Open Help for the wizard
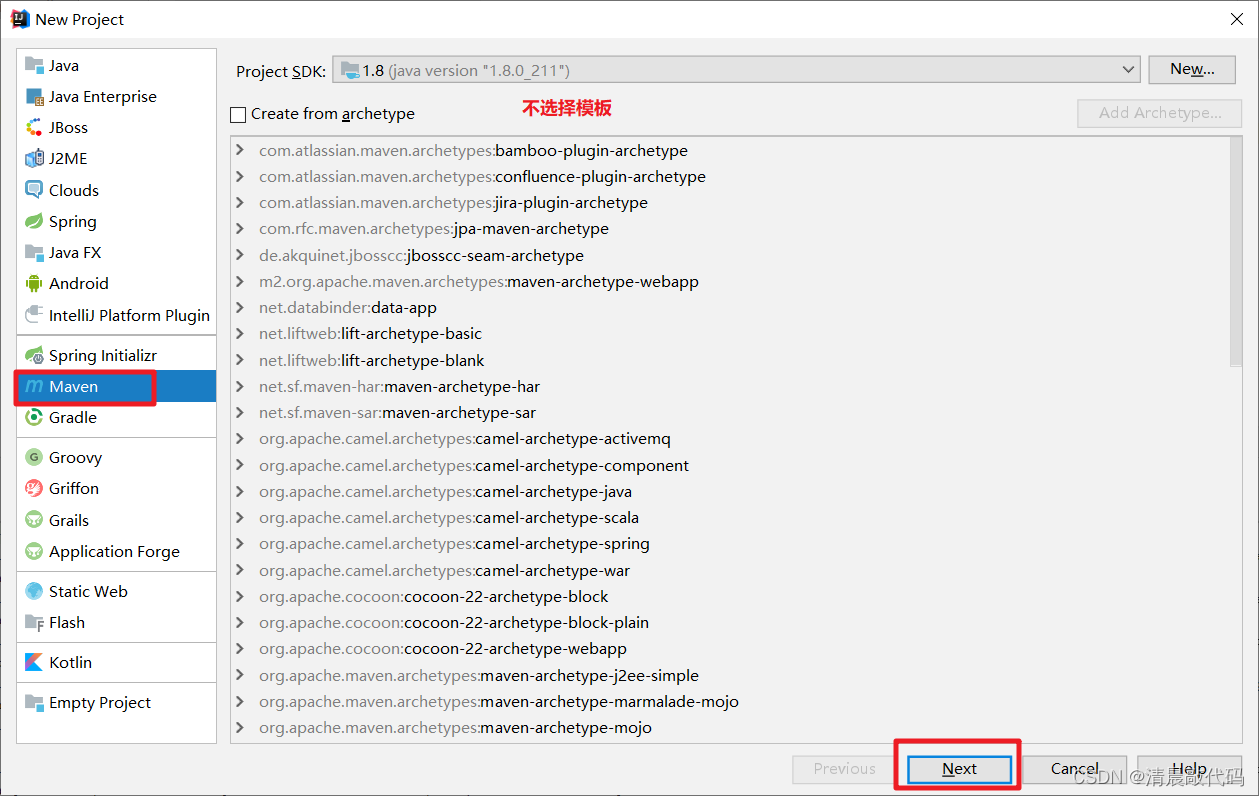The height and width of the screenshot is (796, 1259). click(x=1189, y=768)
